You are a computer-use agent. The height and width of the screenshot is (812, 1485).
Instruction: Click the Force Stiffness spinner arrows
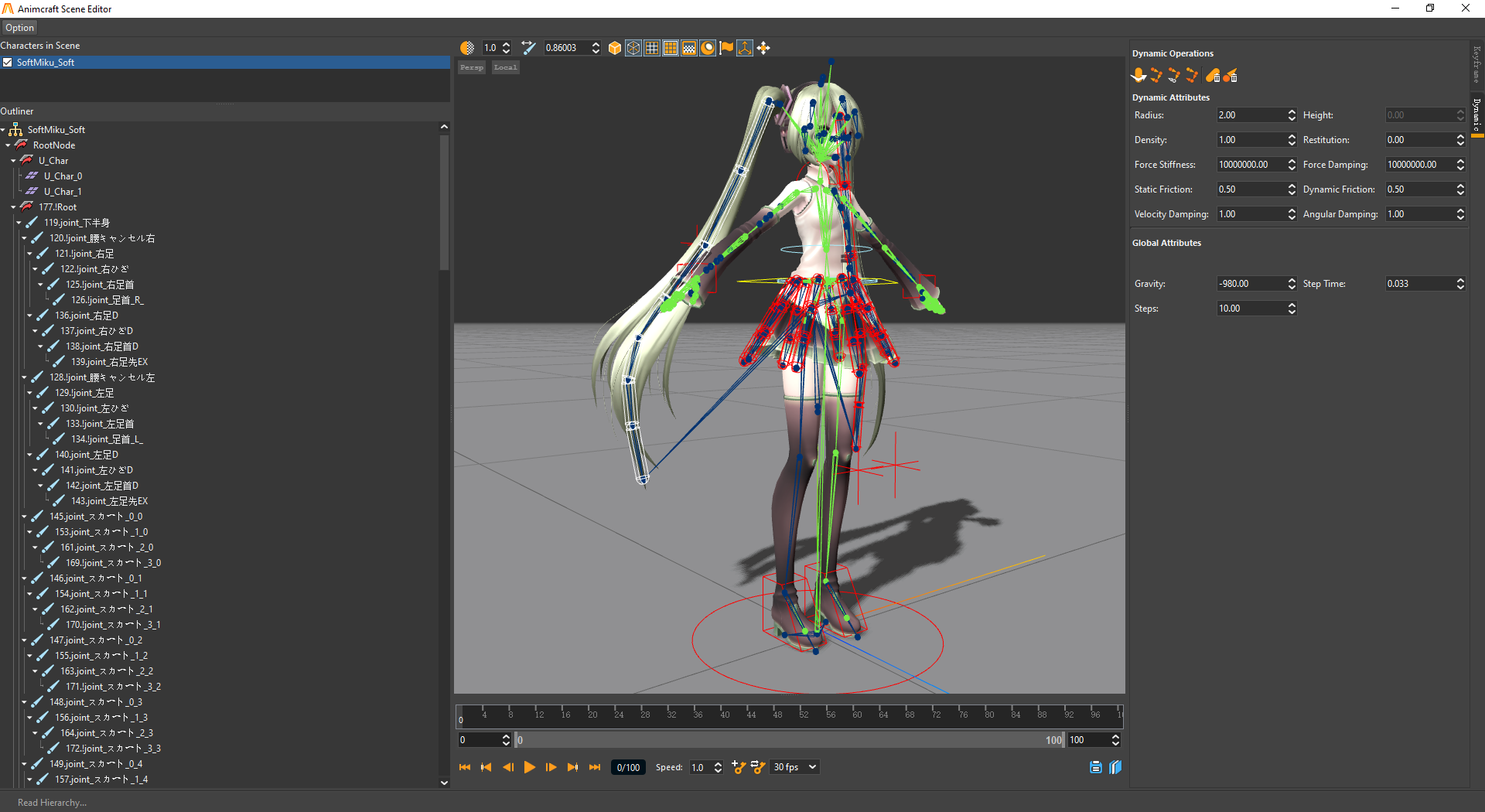click(1292, 165)
